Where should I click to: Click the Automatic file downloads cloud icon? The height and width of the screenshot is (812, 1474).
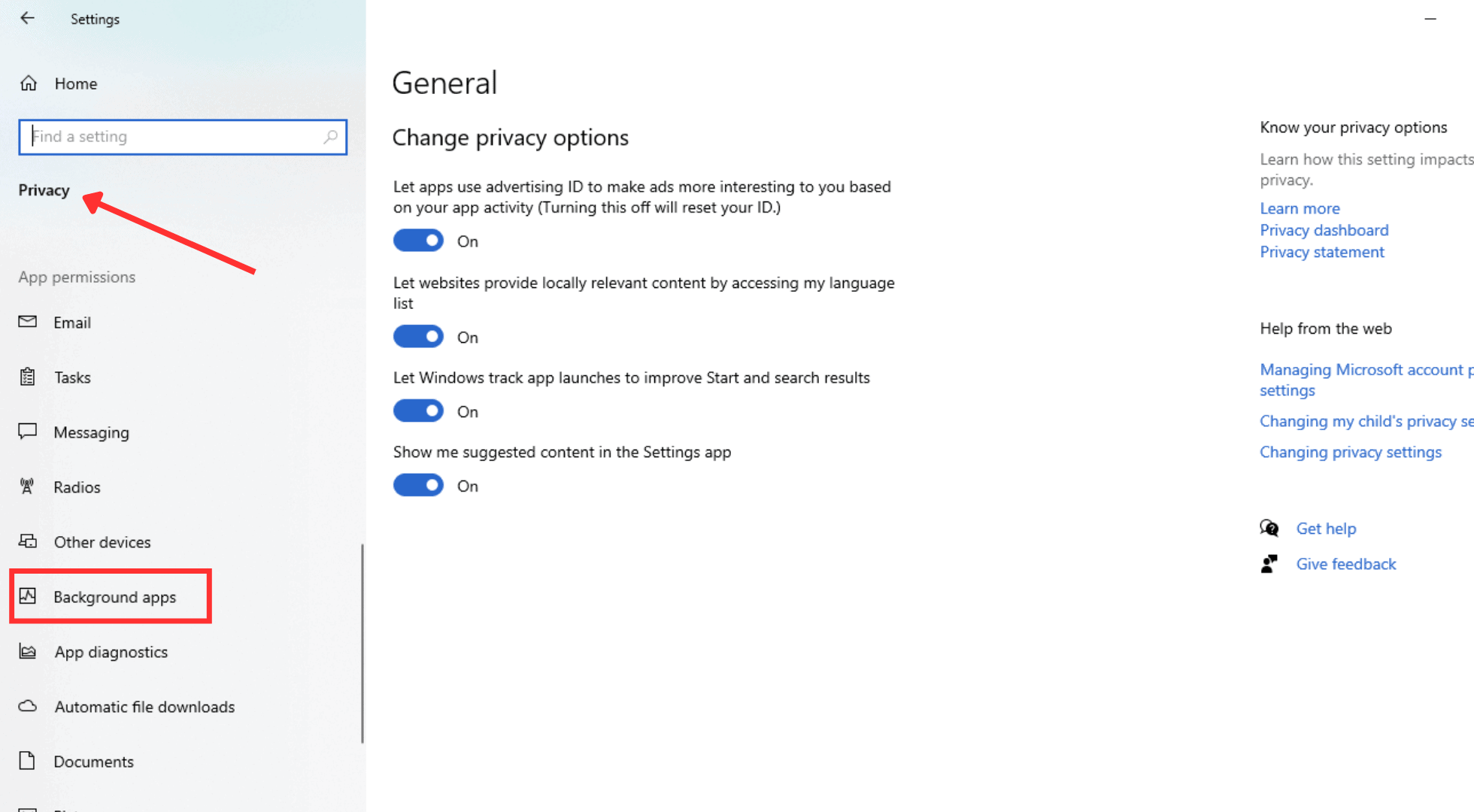28,706
